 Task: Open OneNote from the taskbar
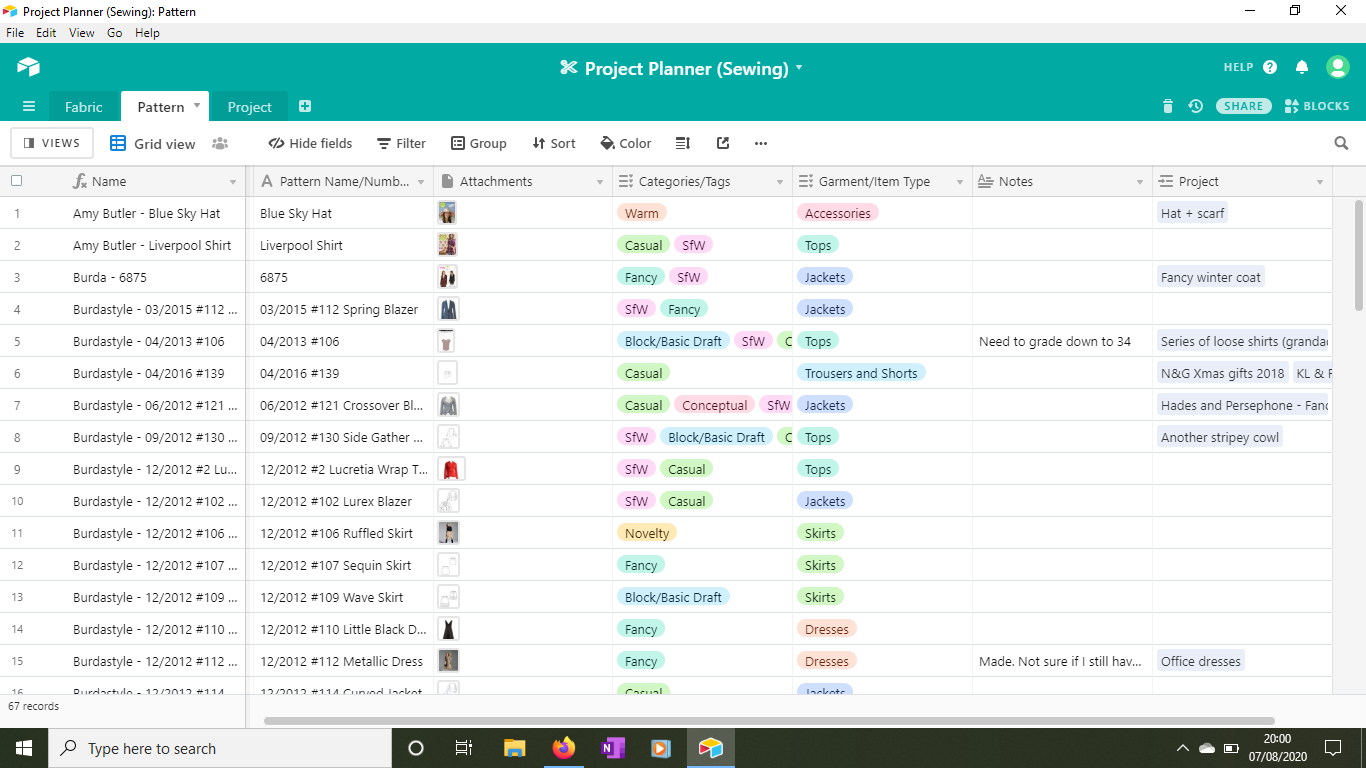[613, 748]
